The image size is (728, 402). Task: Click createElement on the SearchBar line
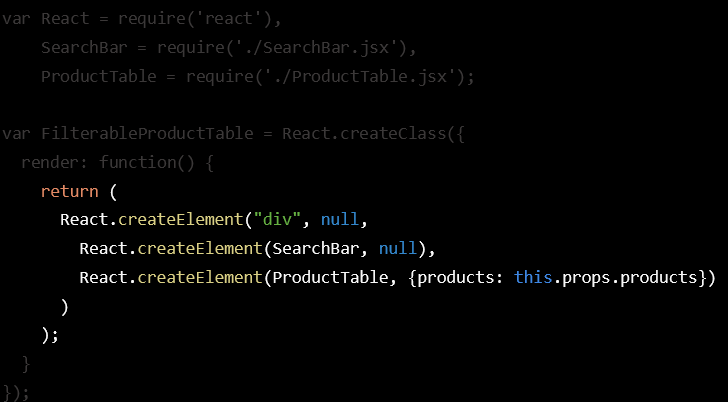coord(200,248)
